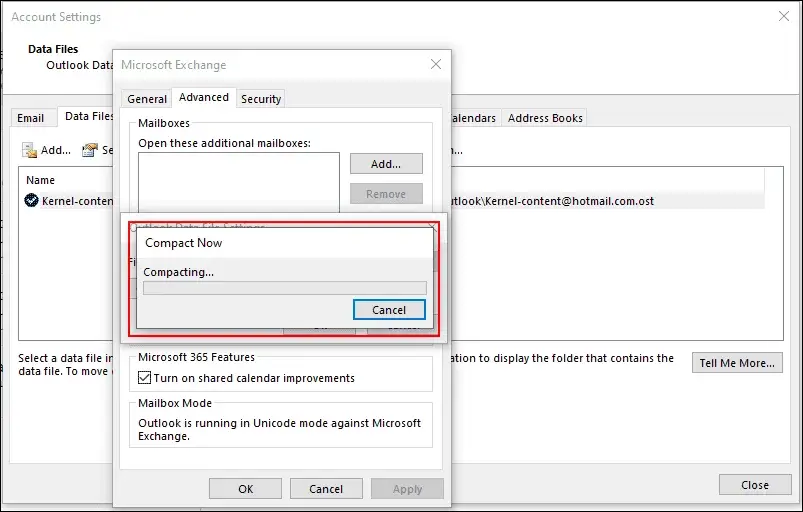Close the Account Settings window

coord(784,16)
